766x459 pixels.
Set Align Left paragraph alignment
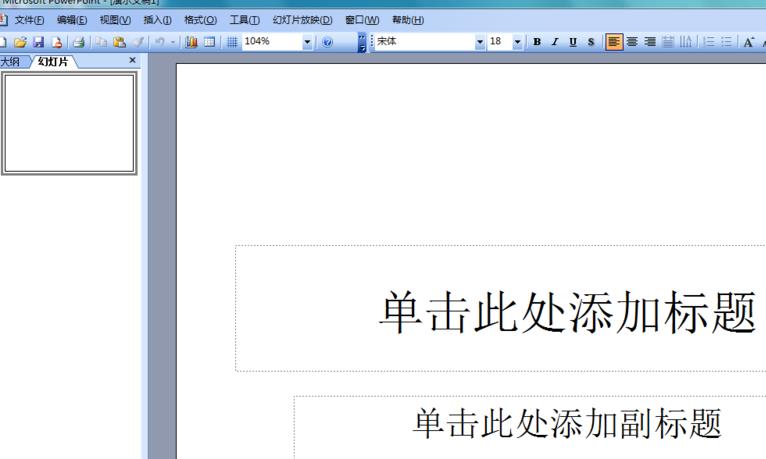614,42
